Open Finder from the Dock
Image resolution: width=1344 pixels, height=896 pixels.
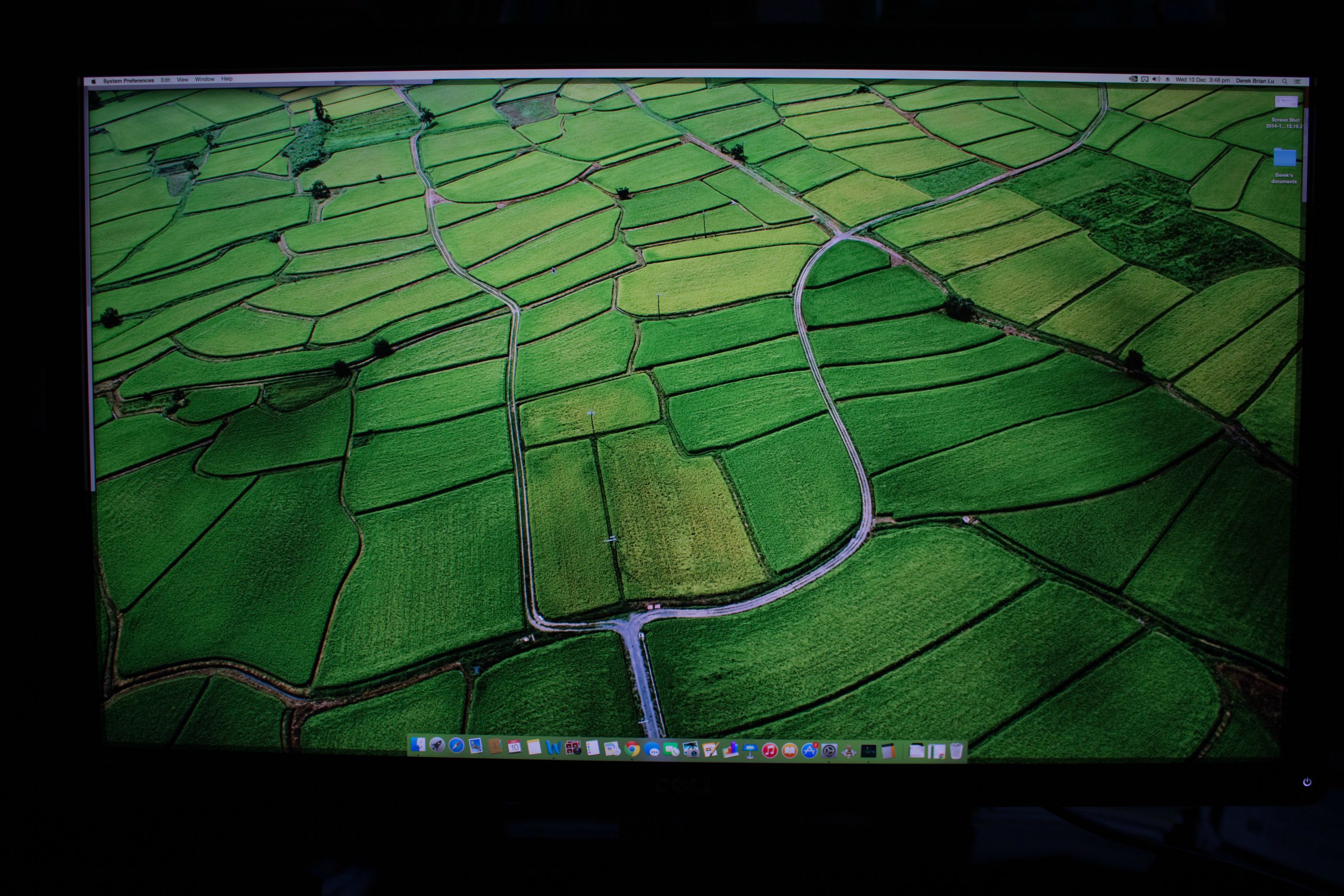click(418, 745)
